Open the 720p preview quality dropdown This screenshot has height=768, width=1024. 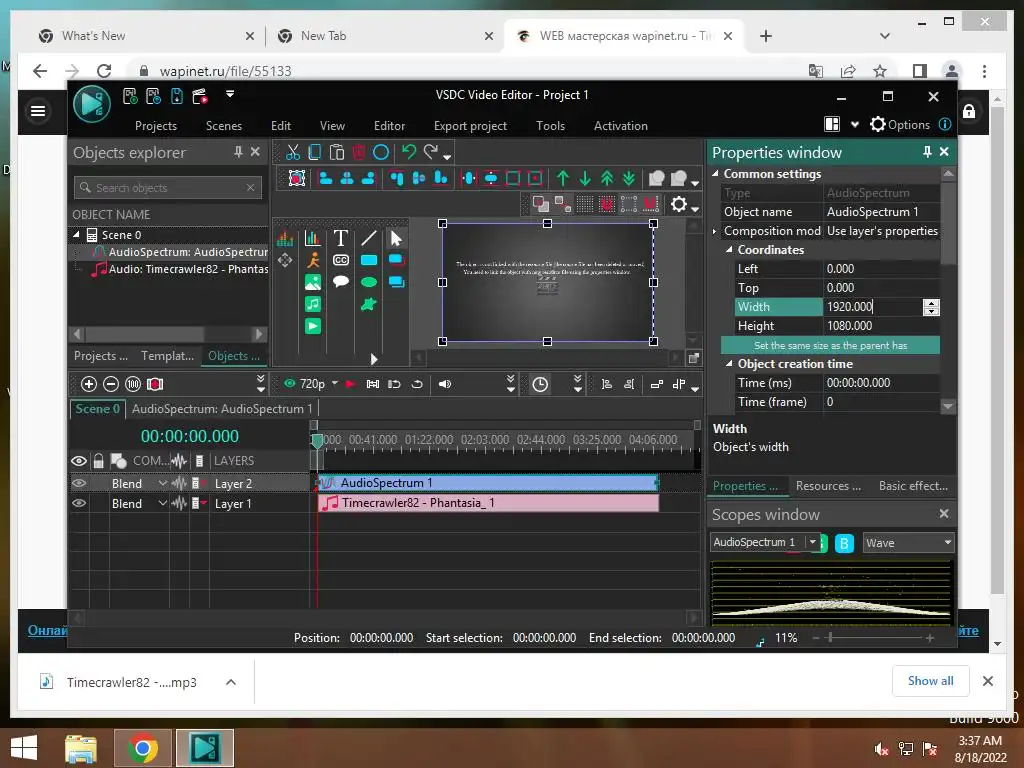coord(334,383)
